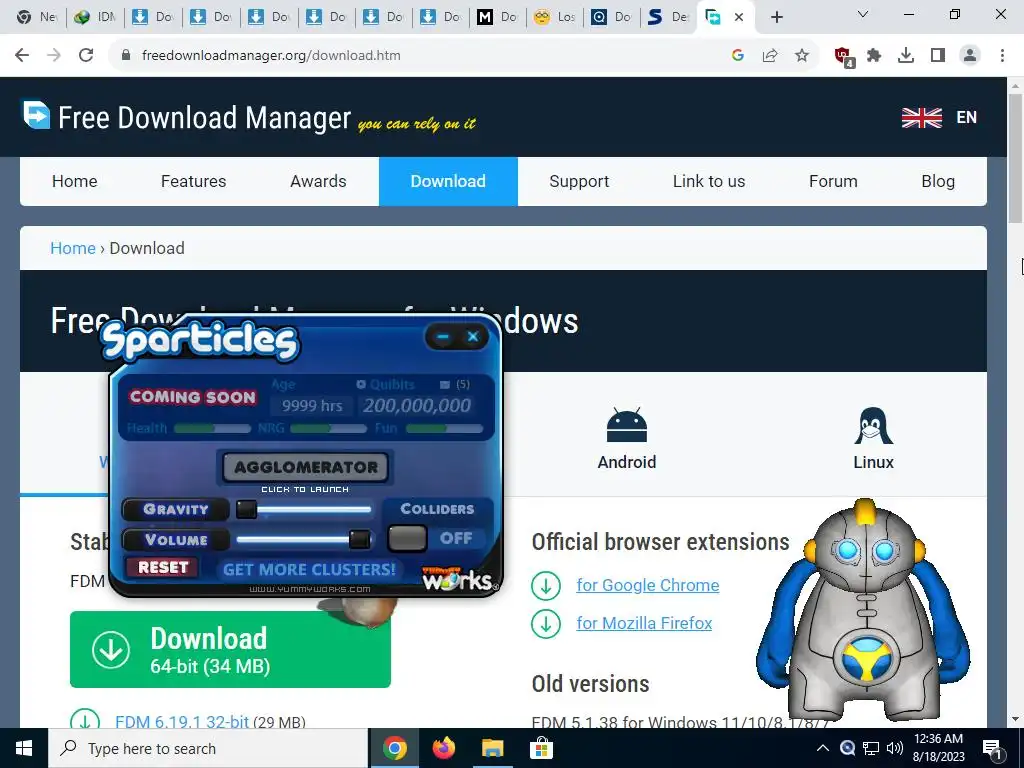Viewport: 1024px width, 768px height.
Task: Click the grey and blue robot character
Action: click(863, 611)
